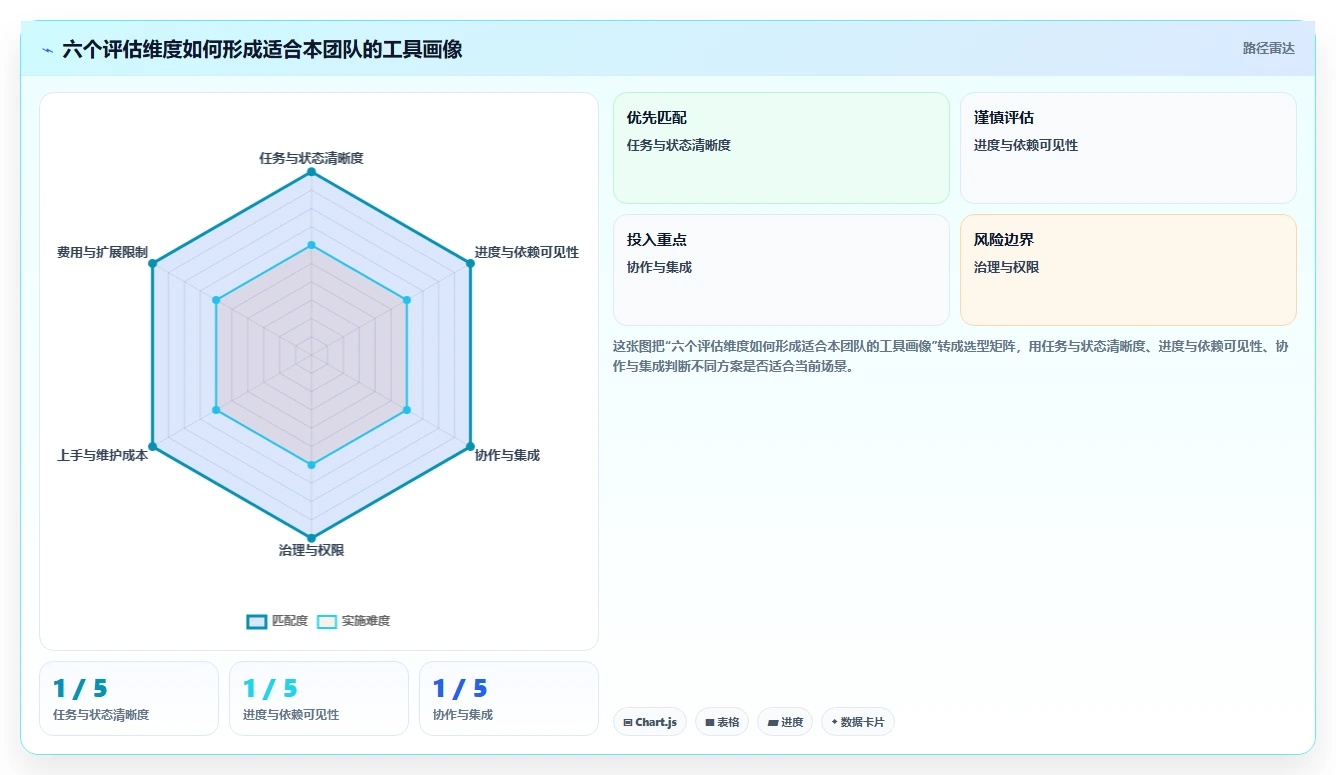The height and width of the screenshot is (775, 1336).
Task: Click the 1 / 5 协作与集成 stat card
Action: tap(509, 698)
